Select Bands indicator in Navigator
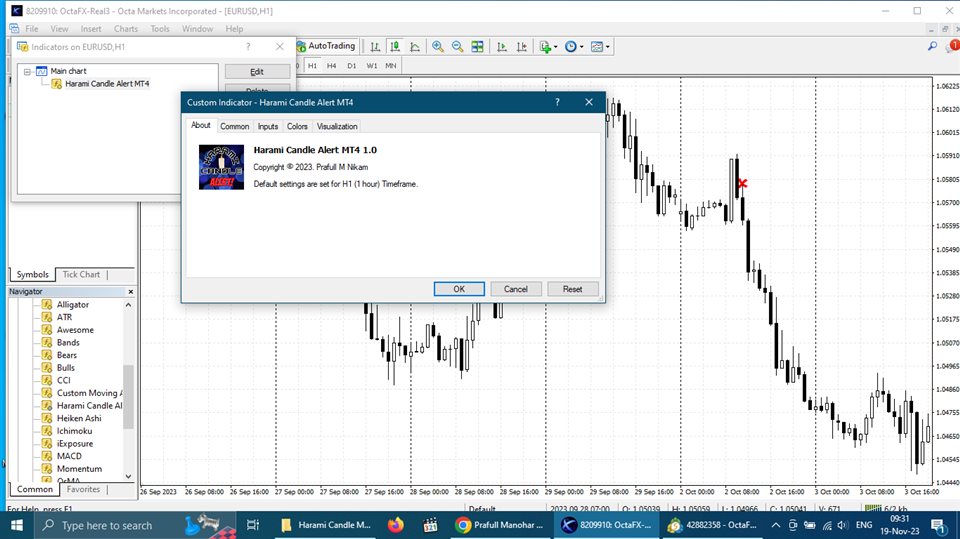Screen dimensions: 960x539 pyautogui.click(x=68, y=342)
